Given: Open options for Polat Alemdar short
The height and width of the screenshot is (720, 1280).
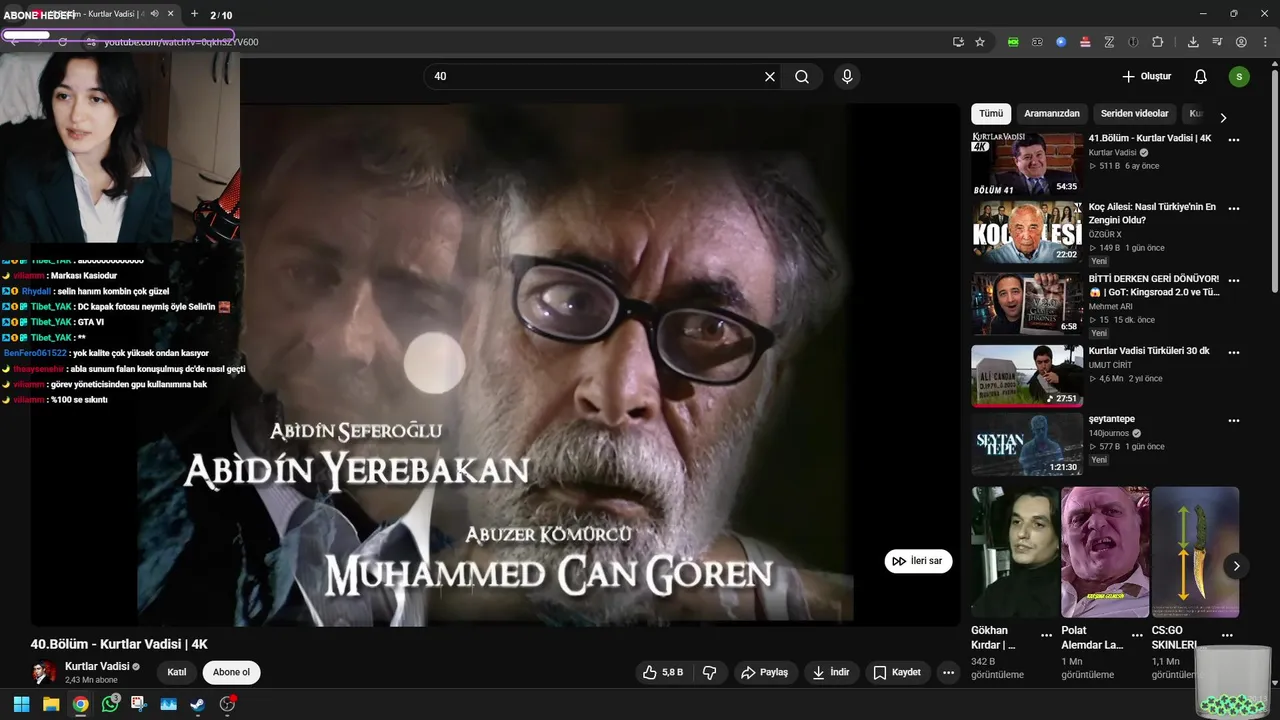Looking at the screenshot, I should pyautogui.click(x=1137, y=635).
